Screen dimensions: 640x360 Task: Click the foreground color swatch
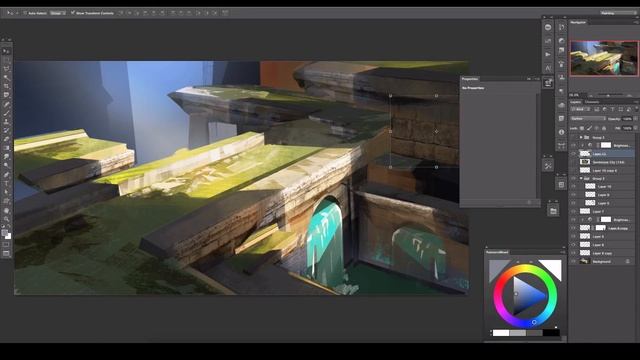(4, 233)
